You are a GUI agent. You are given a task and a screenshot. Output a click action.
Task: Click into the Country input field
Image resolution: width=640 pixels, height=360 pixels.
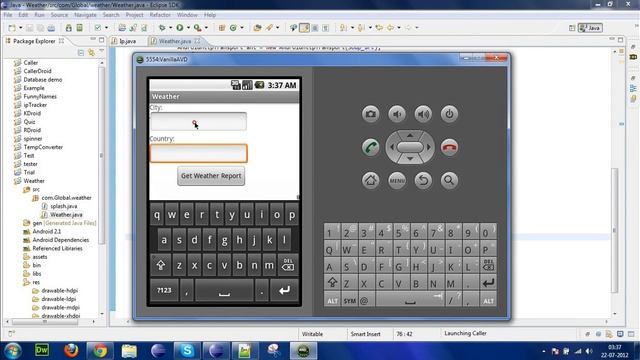[x=198, y=153]
